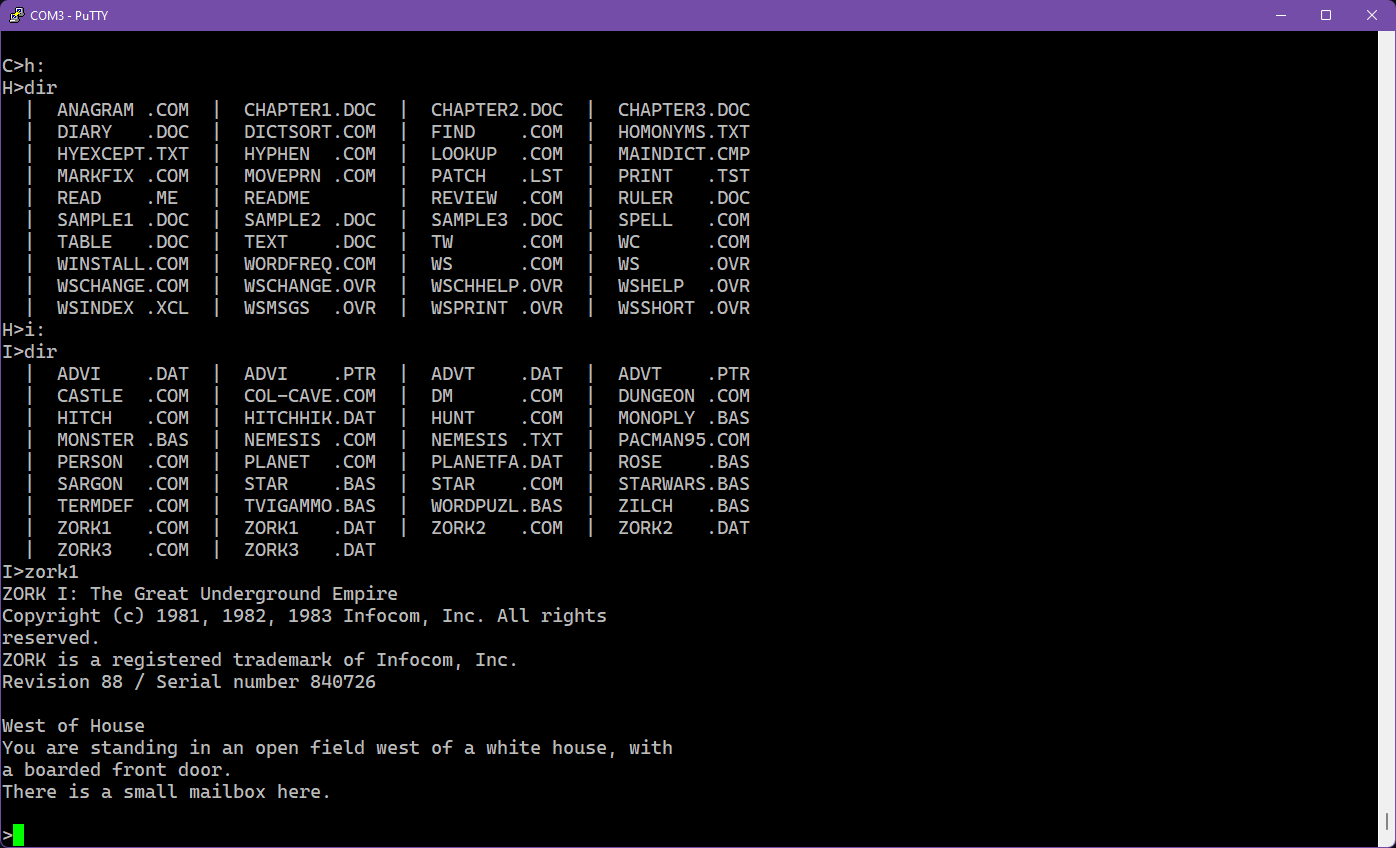1396x848 pixels.
Task: Click the README entry in H listing
Action: (x=277, y=198)
